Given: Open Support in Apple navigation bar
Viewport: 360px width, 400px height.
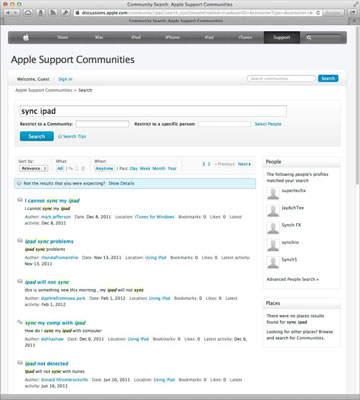Looking at the screenshot, I should (x=282, y=37).
